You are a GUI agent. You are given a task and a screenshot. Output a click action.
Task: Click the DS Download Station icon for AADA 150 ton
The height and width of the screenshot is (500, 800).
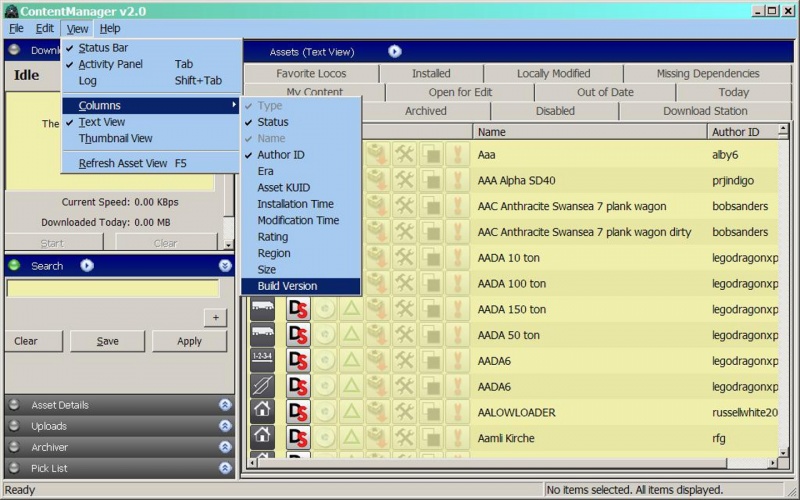(x=298, y=309)
